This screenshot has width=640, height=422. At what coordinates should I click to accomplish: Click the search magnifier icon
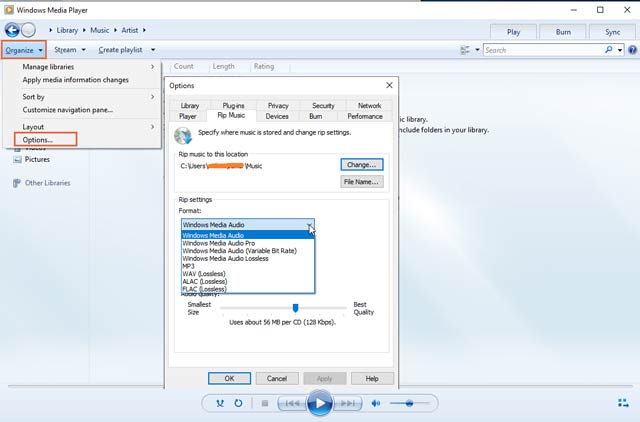tap(609, 50)
